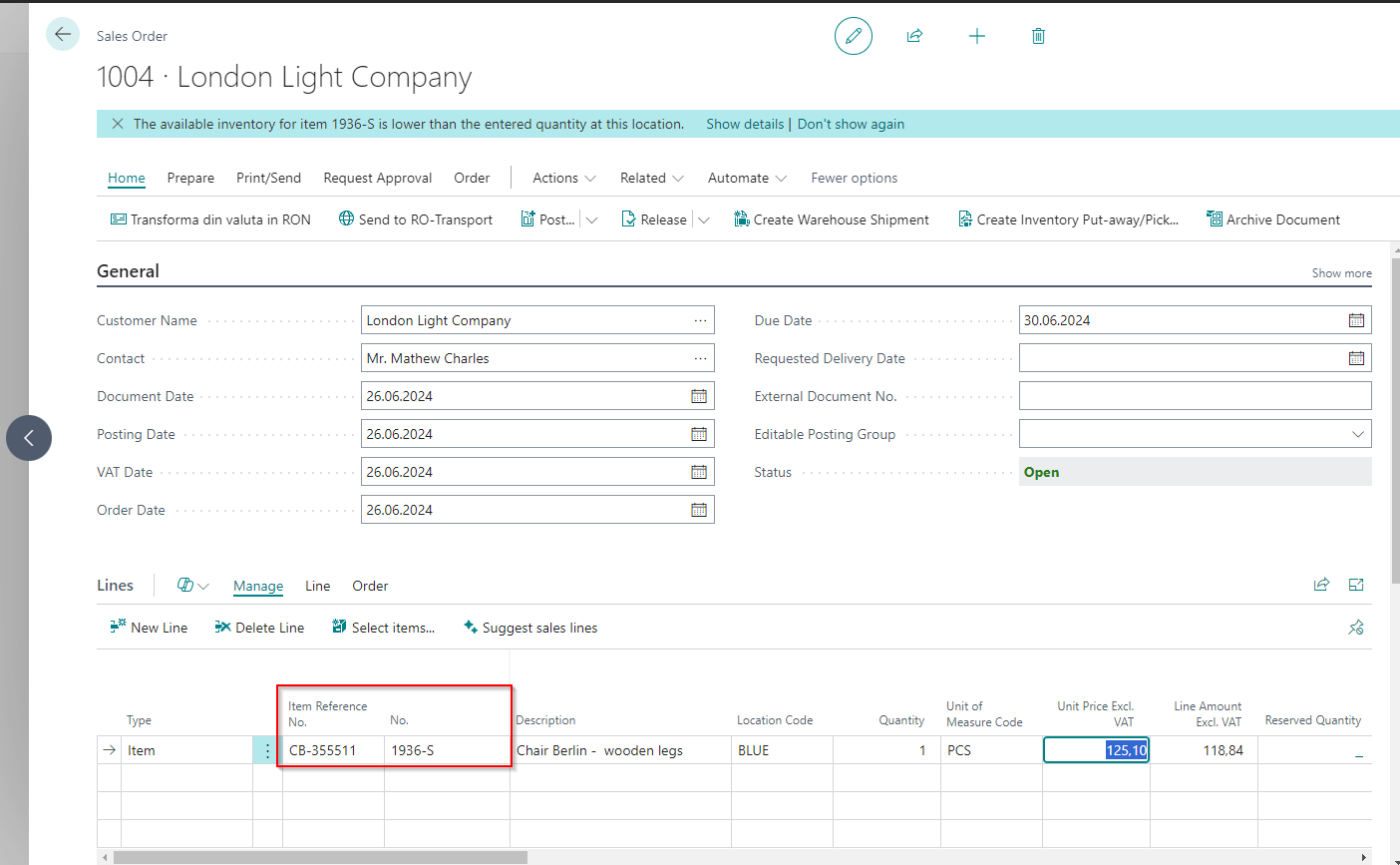Viewport: 1400px width, 865px height.
Task: Open Contact lookup ellipsis
Action: pos(701,358)
